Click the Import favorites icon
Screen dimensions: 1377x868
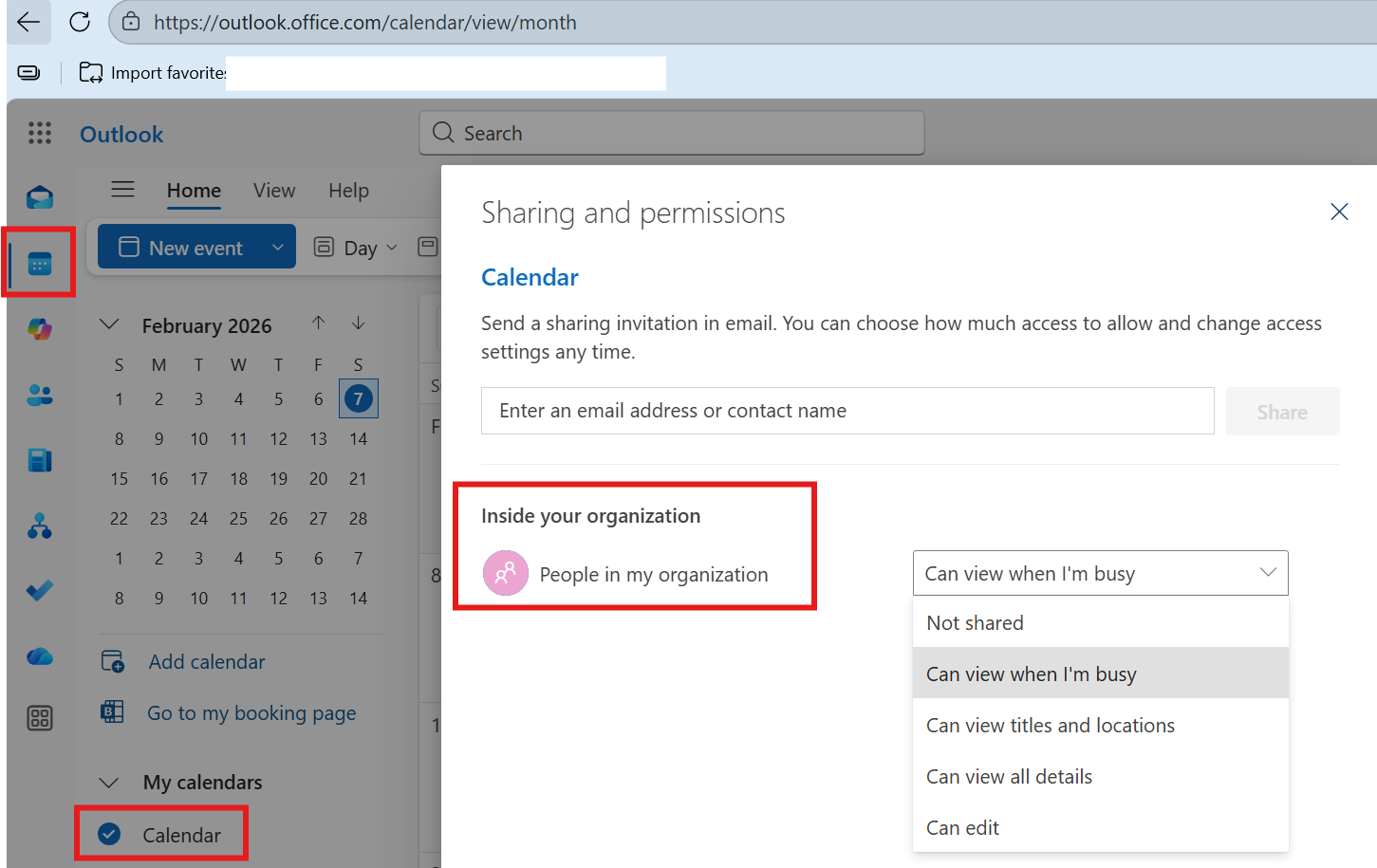(x=91, y=72)
